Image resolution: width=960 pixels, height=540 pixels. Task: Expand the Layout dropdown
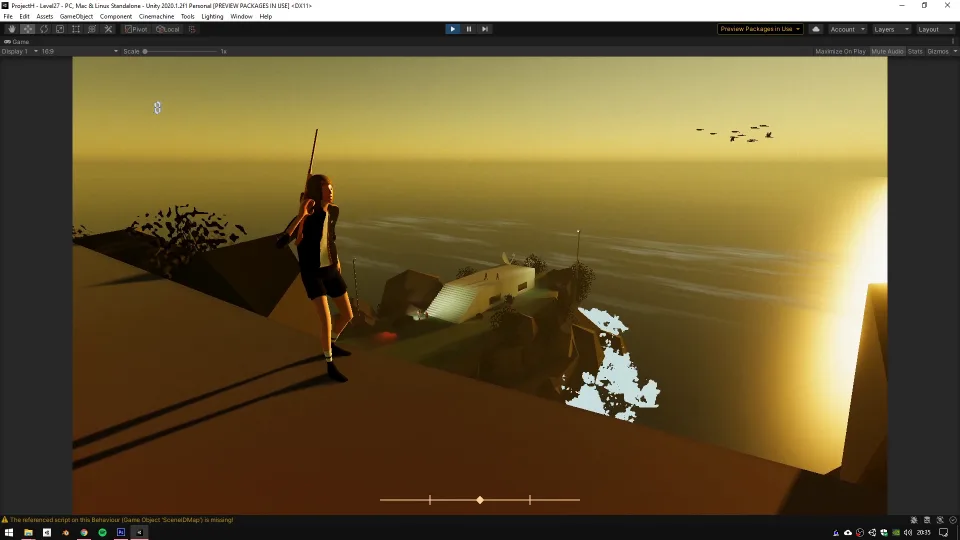[936, 29]
